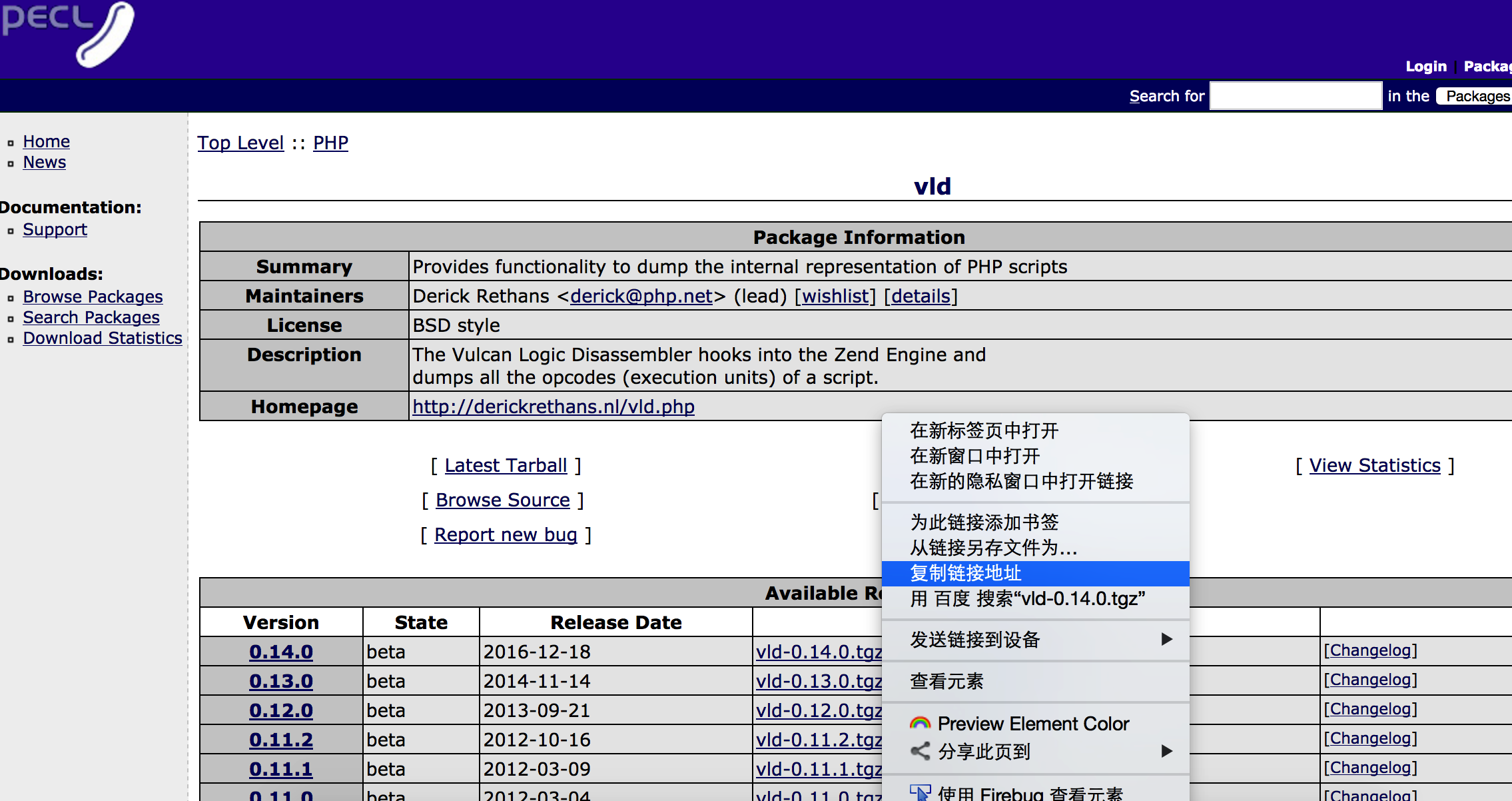Open Changelog for the 0.11.2 row
The image size is (1512, 801).
click(x=1370, y=738)
